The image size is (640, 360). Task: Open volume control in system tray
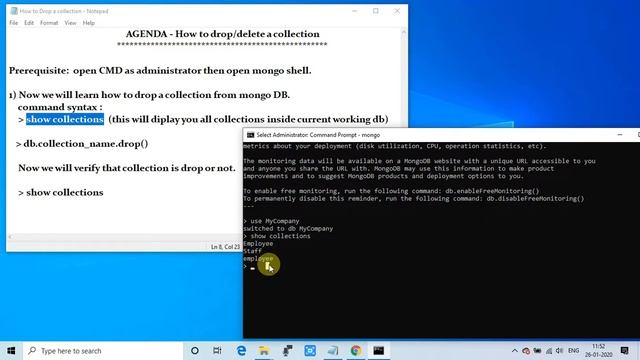click(560, 351)
